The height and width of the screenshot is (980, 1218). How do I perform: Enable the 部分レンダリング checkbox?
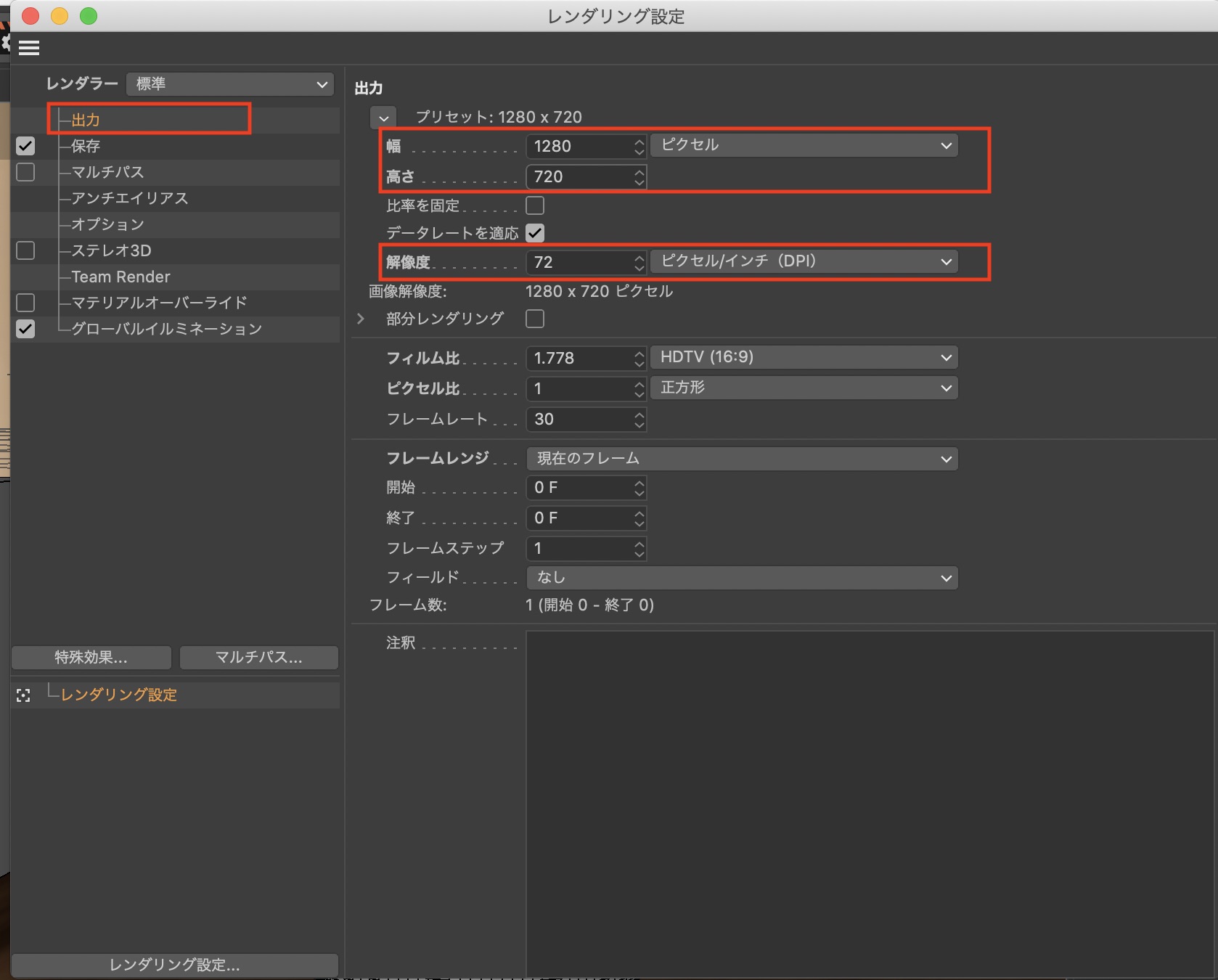[x=535, y=319]
